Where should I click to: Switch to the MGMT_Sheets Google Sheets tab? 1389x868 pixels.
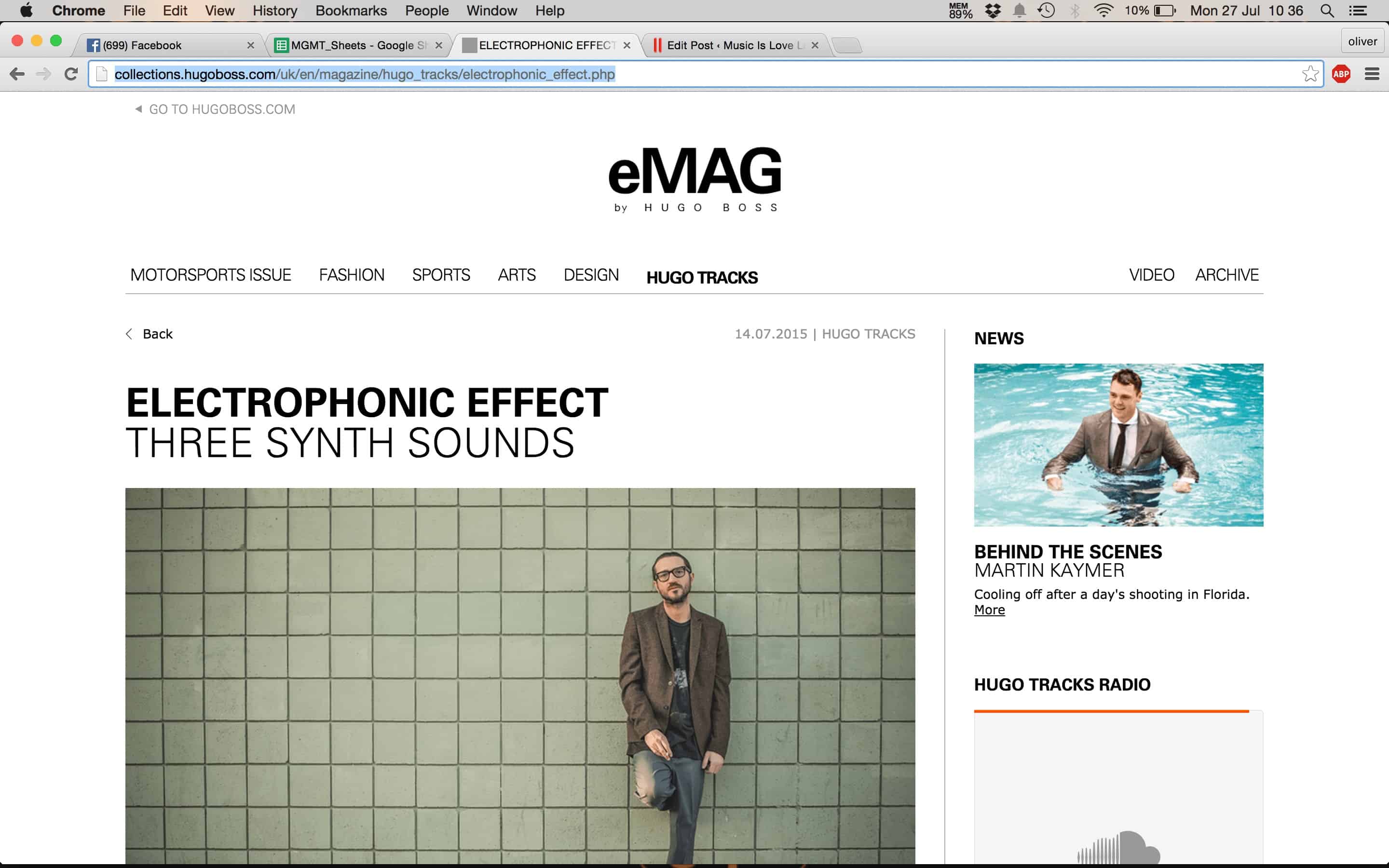358,45
